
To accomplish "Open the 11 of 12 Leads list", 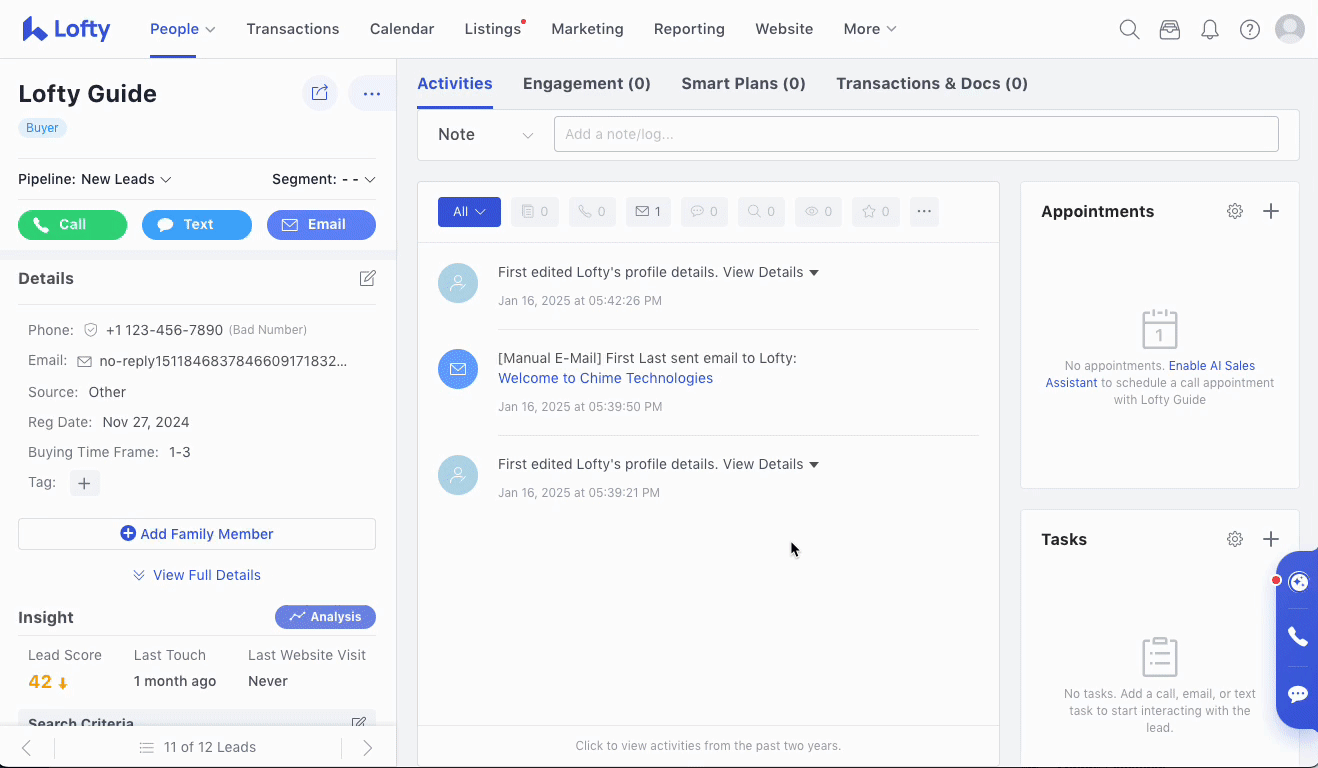I will coord(198,747).
